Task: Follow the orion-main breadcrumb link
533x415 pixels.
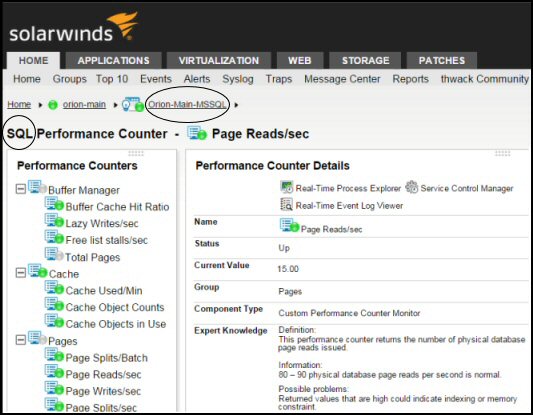Action: click(x=84, y=104)
